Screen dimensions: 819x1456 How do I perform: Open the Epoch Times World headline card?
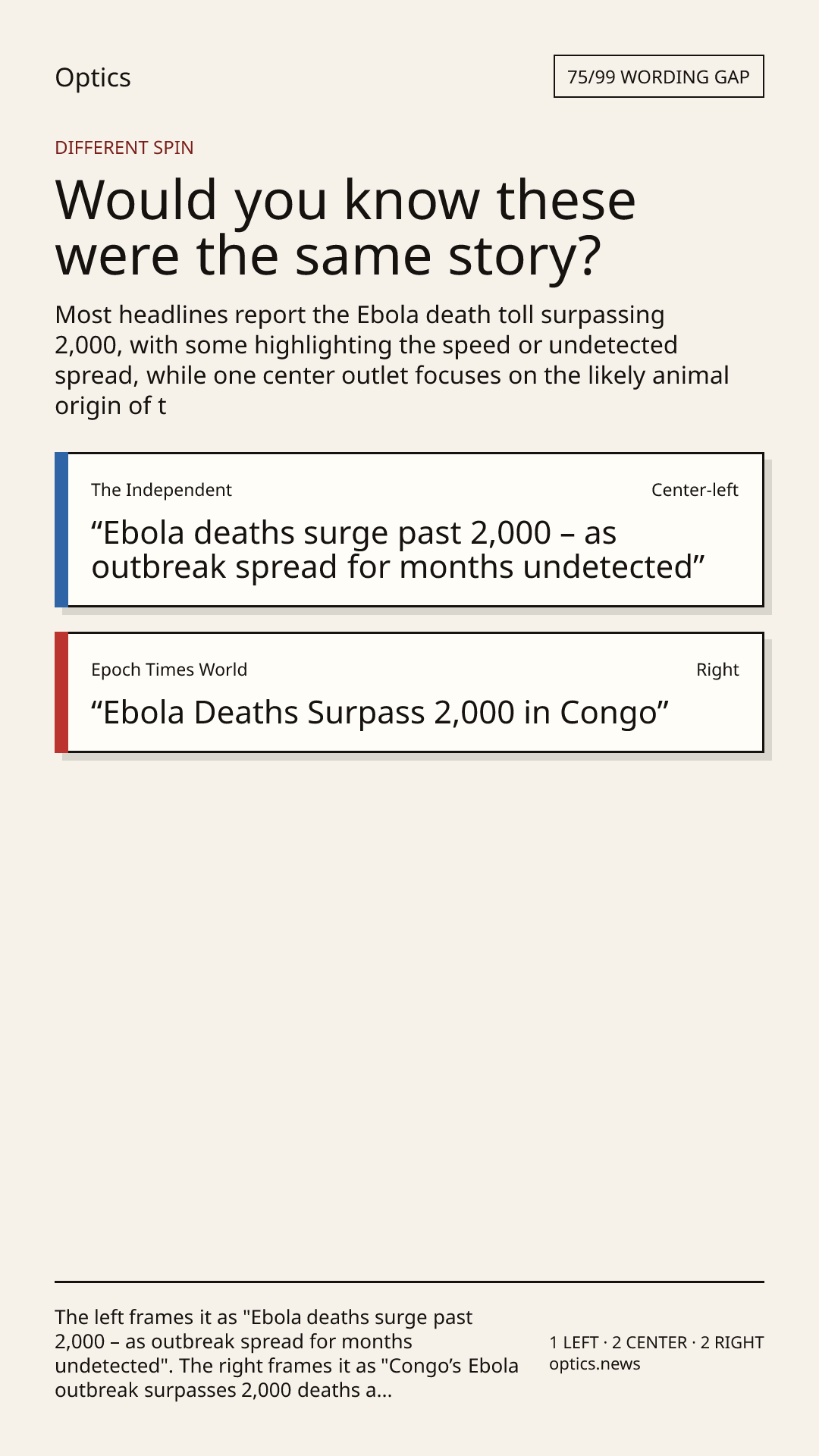(409, 692)
